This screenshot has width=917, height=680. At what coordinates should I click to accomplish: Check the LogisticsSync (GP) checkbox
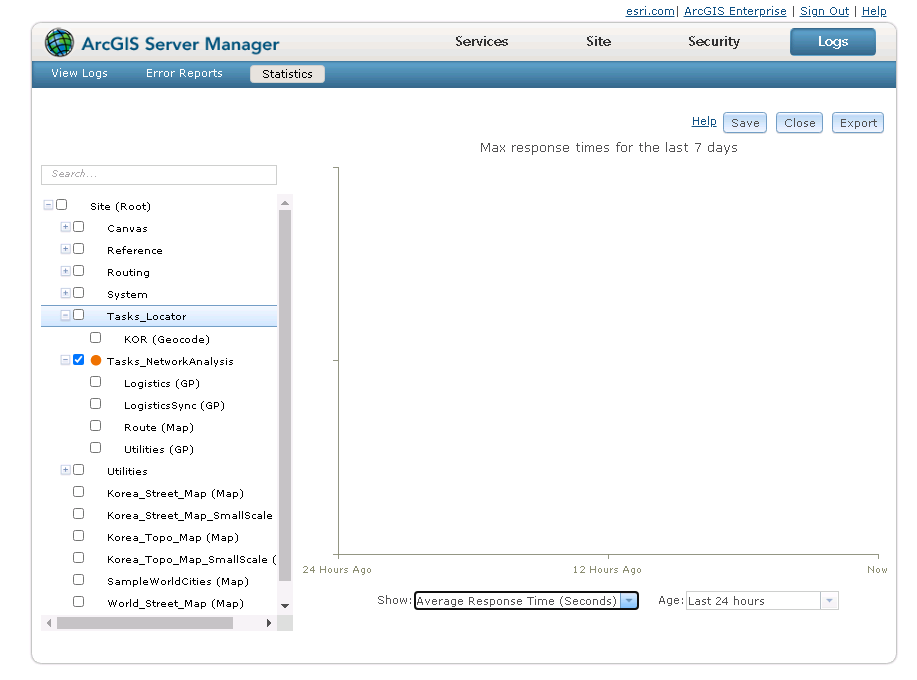coord(95,404)
